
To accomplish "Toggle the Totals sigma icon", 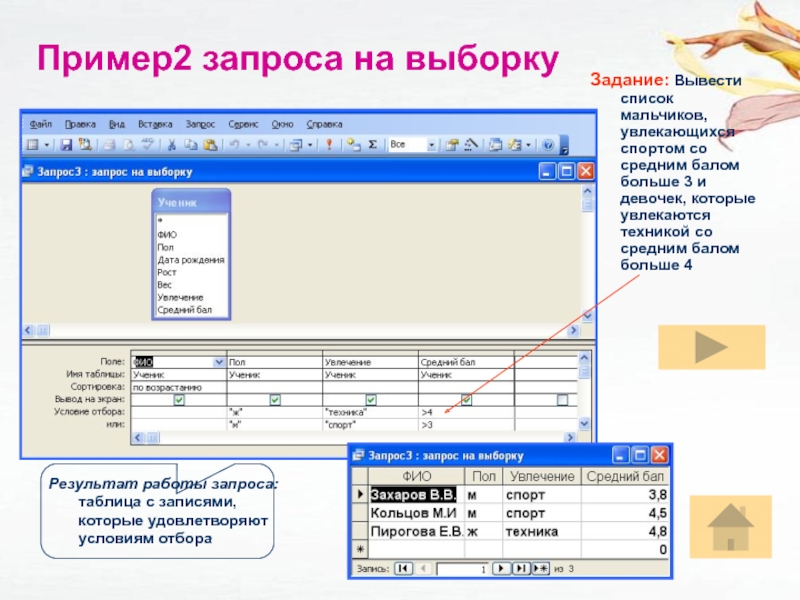I will [x=373, y=145].
